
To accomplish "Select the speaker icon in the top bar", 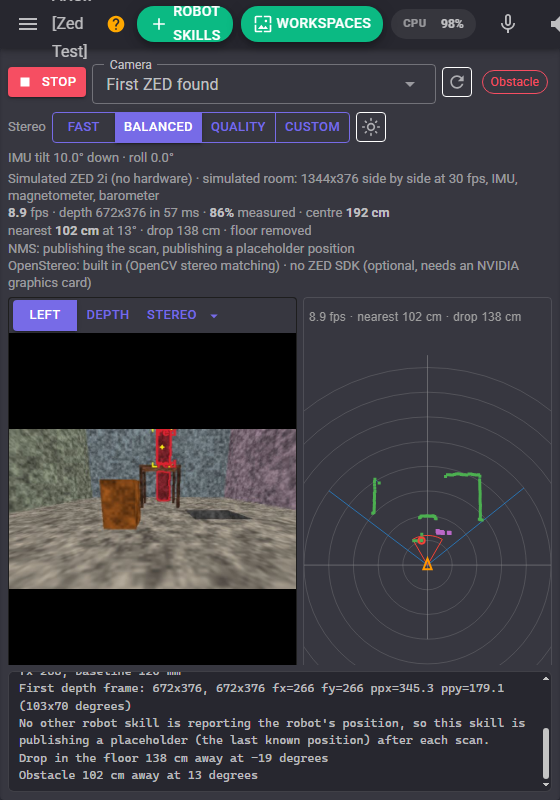I will pos(555,24).
